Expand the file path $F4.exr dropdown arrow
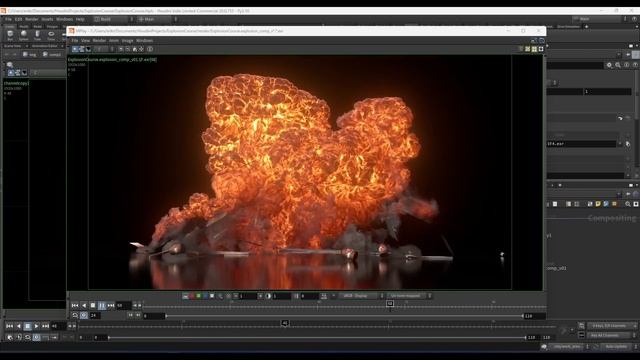This screenshot has width=640, height=360. [620, 144]
